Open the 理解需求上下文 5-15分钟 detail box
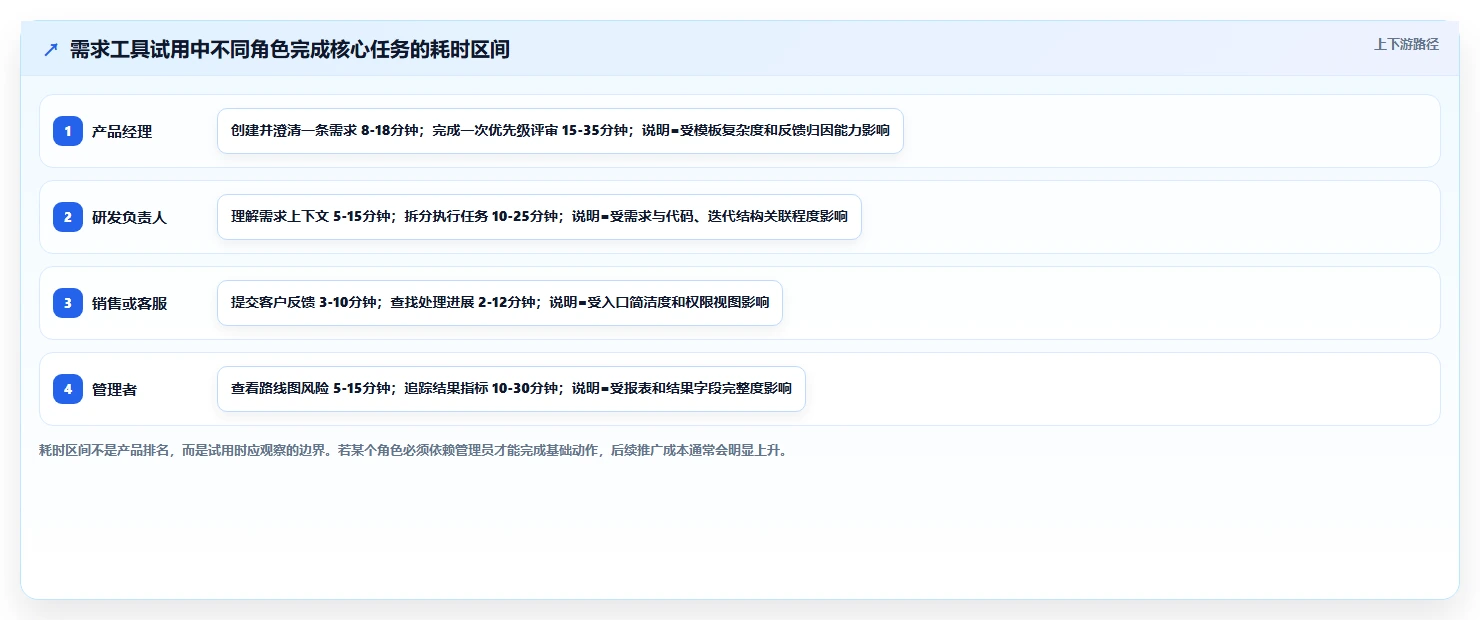Image resolution: width=1480 pixels, height=620 pixels. pos(539,217)
